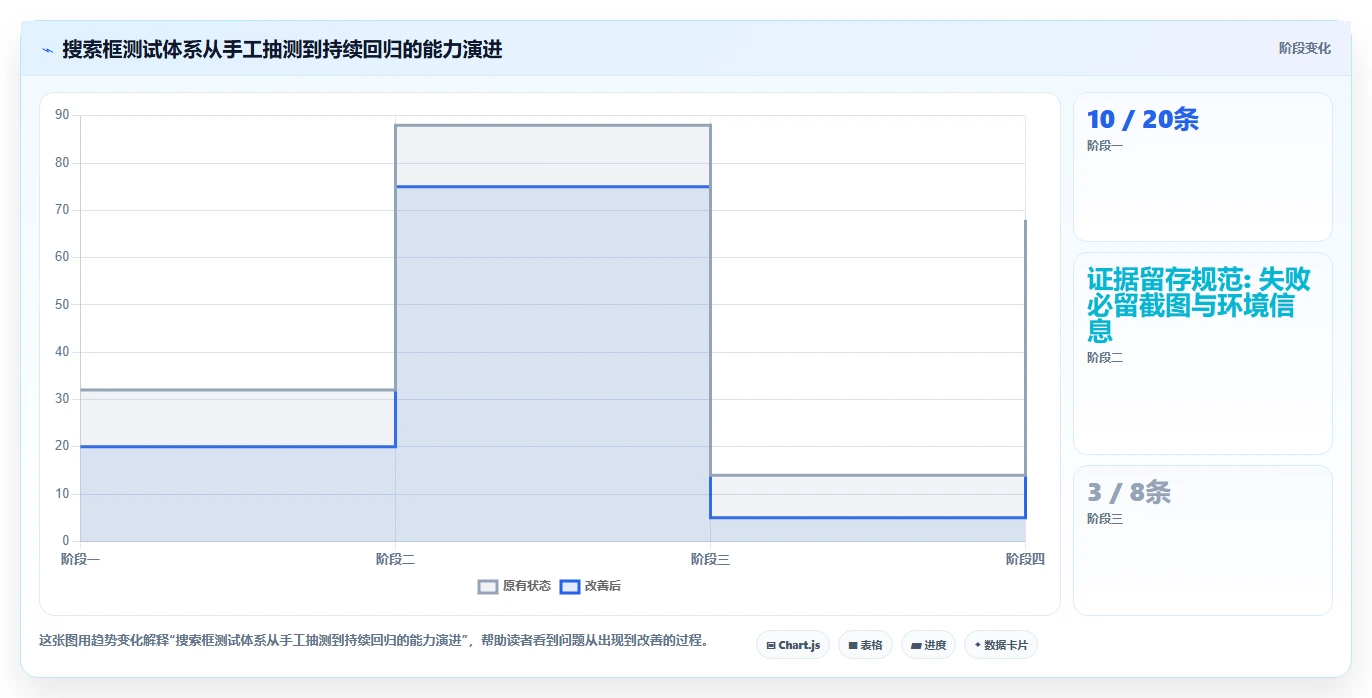Screen dimensions: 1372x698
Task: Click the icon inside the 进度 tag
Action: pos(916,646)
